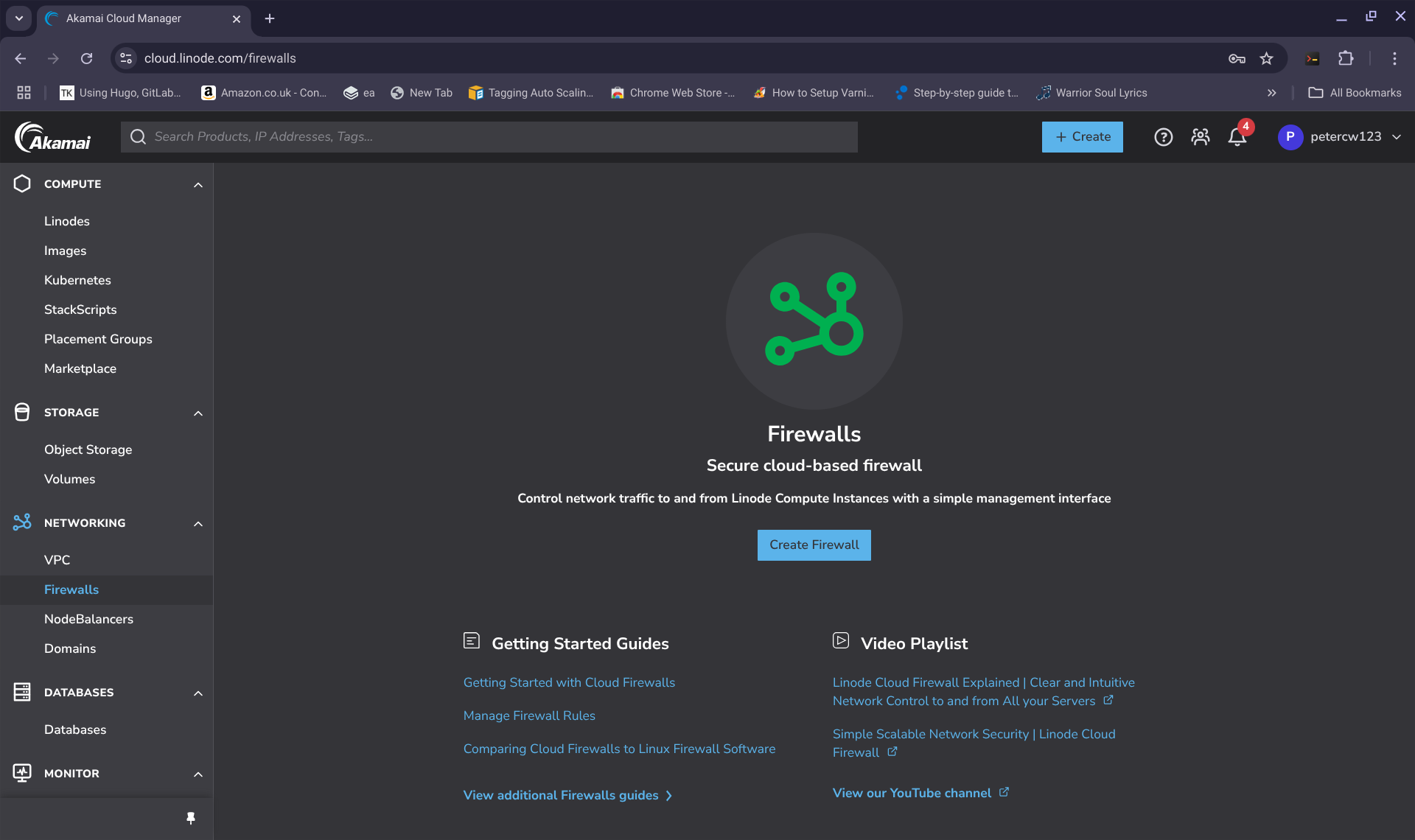1415x840 pixels.
Task: Open Volumes in the sidebar
Action: point(69,479)
